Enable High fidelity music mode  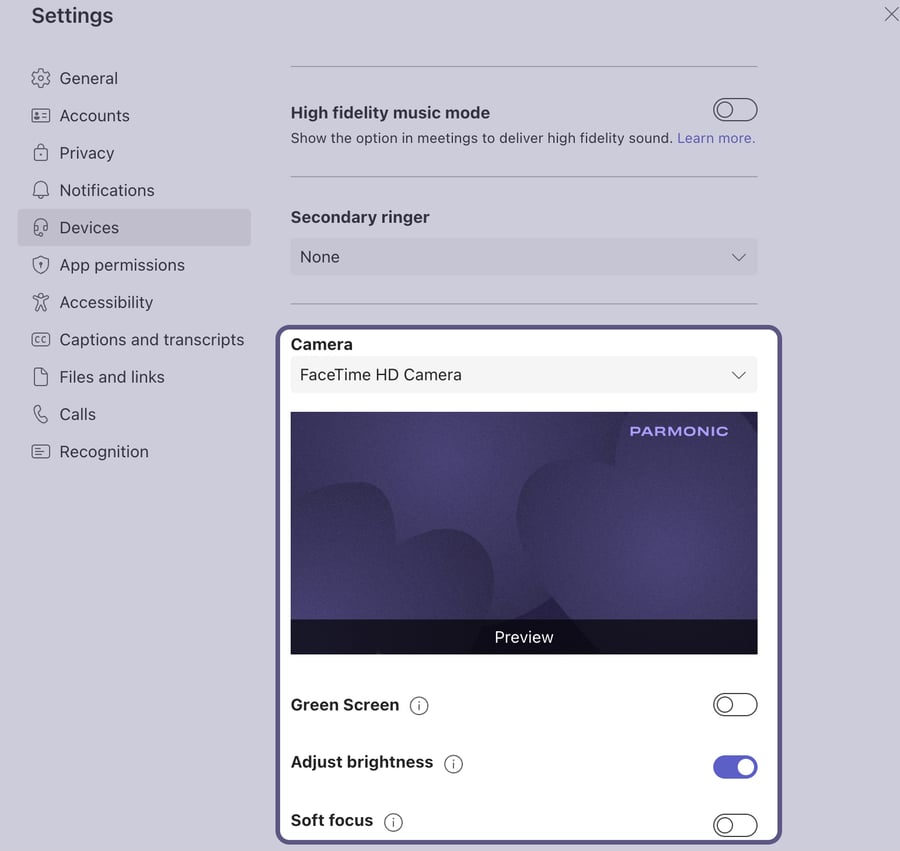pyautogui.click(x=735, y=109)
